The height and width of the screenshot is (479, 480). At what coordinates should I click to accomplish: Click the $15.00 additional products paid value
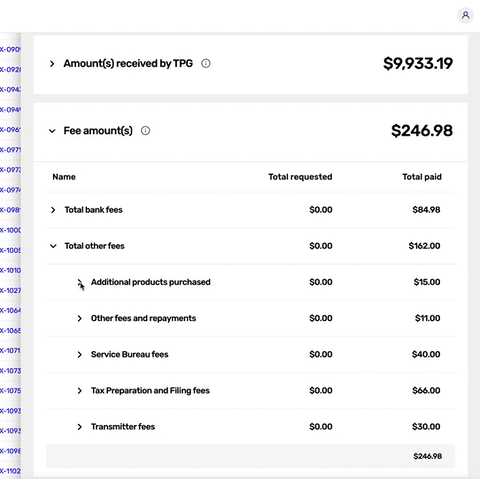pyautogui.click(x=427, y=282)
